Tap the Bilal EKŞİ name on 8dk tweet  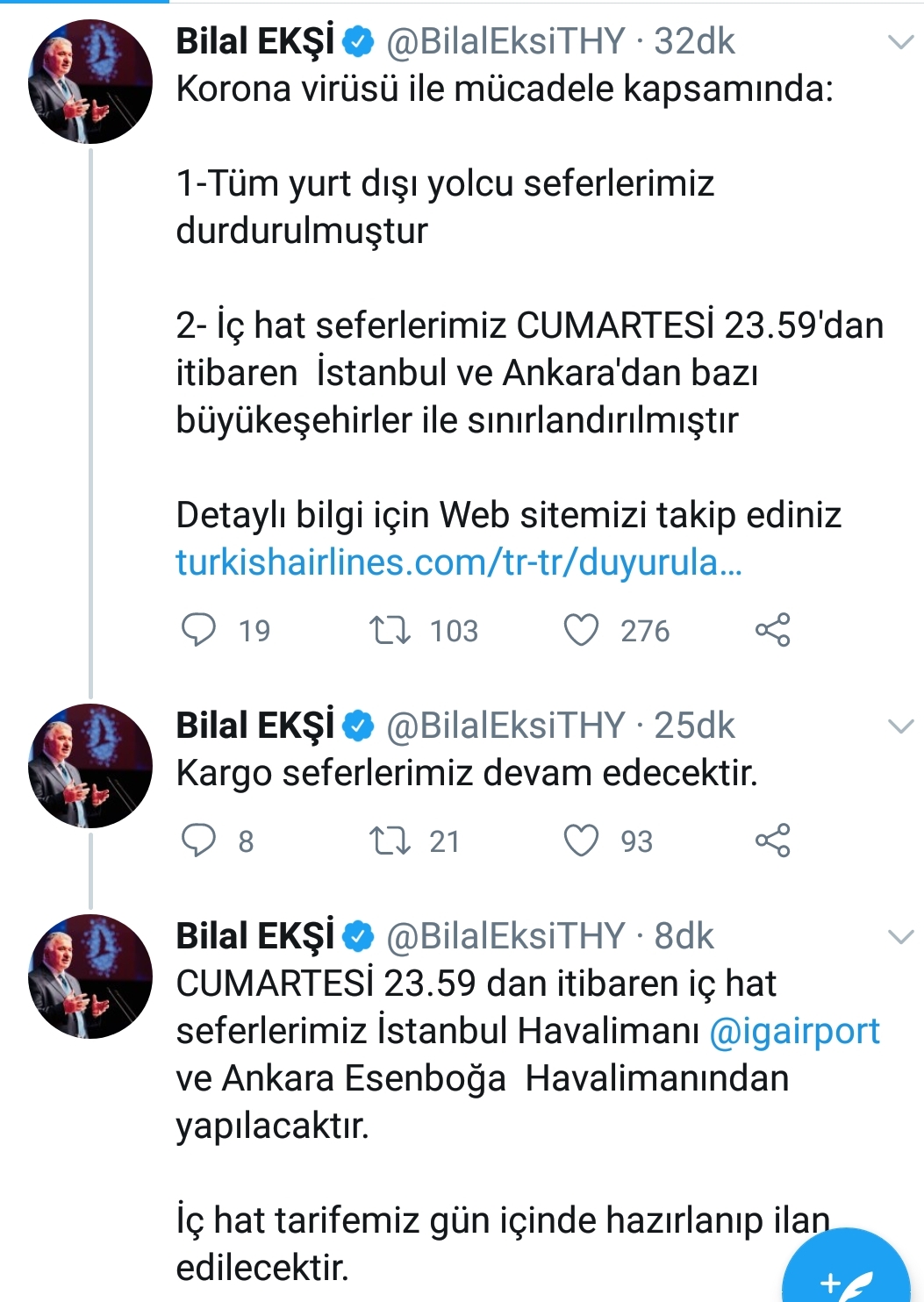click(x=254, y=936)
